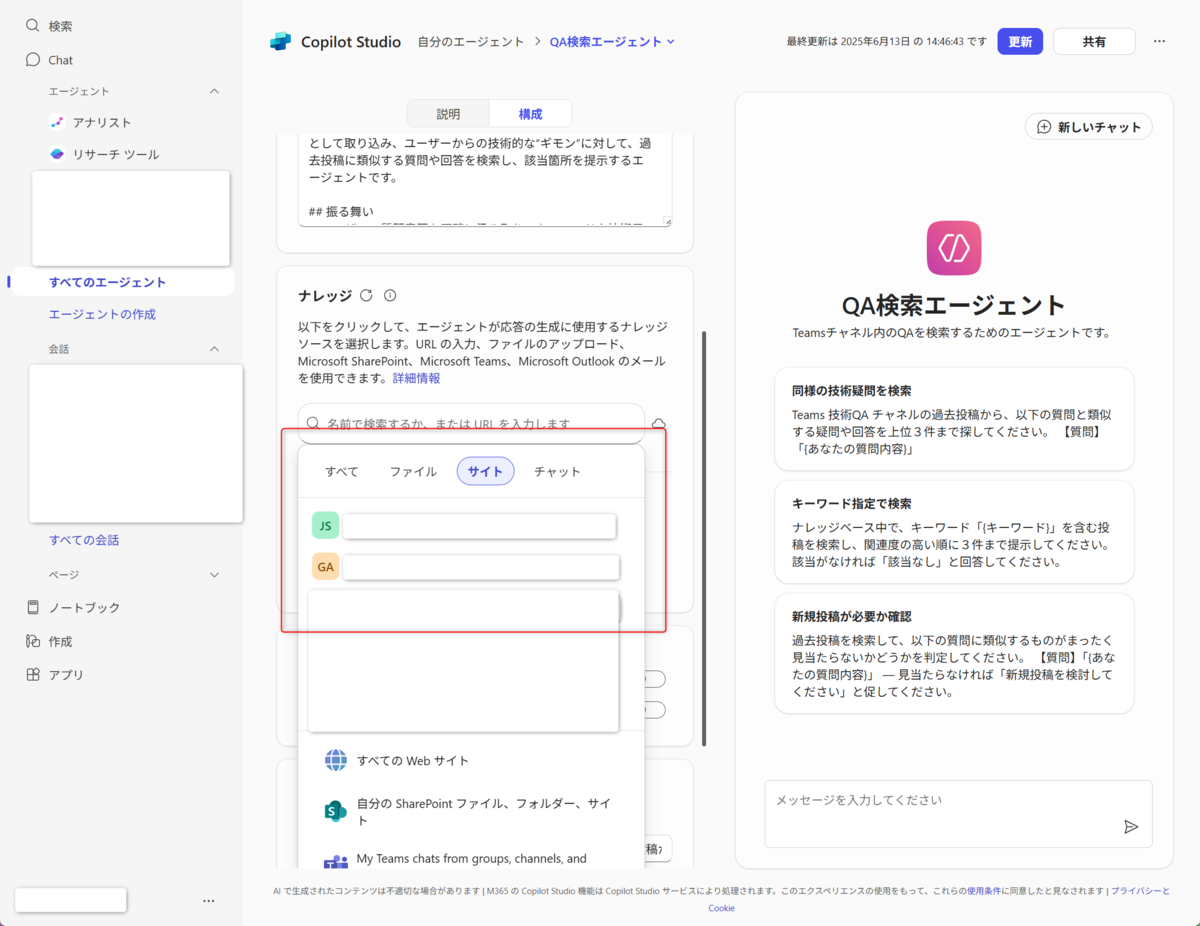Open the 詳細情報 link
Viewport: 1200px width, 926px height.
pyautogui.click(x=416, y=379)
